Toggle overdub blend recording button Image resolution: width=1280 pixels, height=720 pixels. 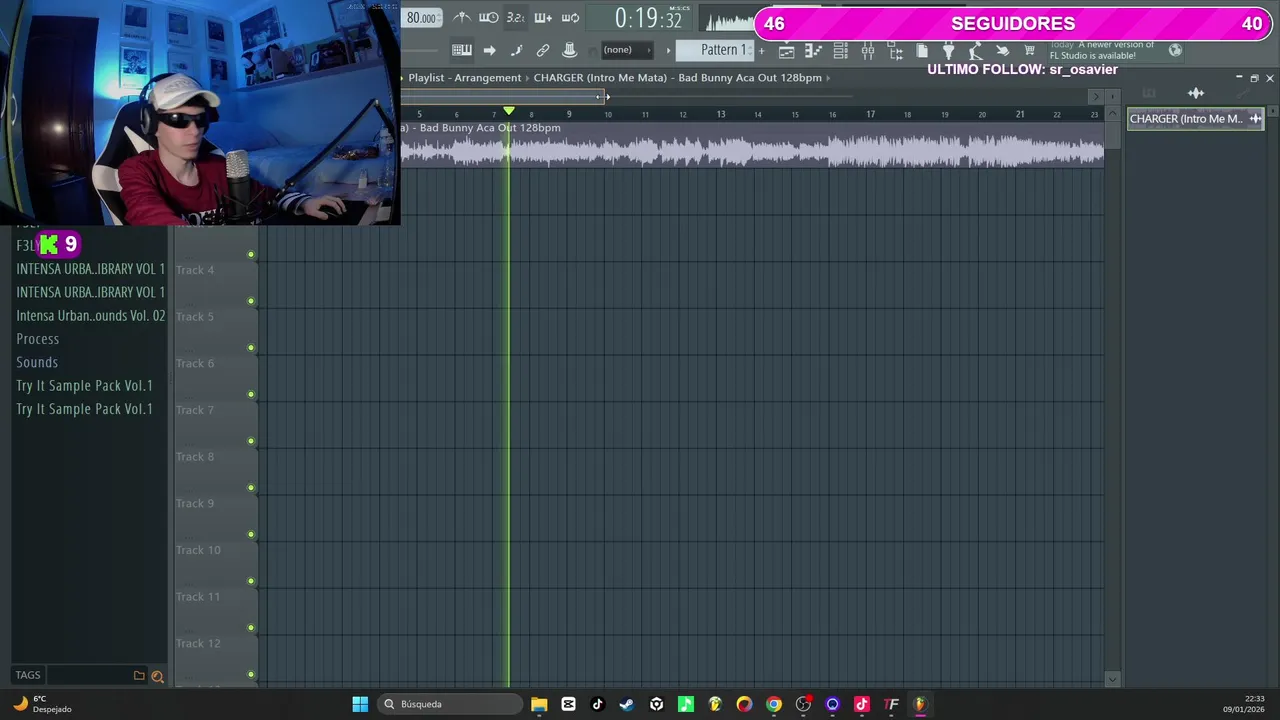(x=543, y=18)
